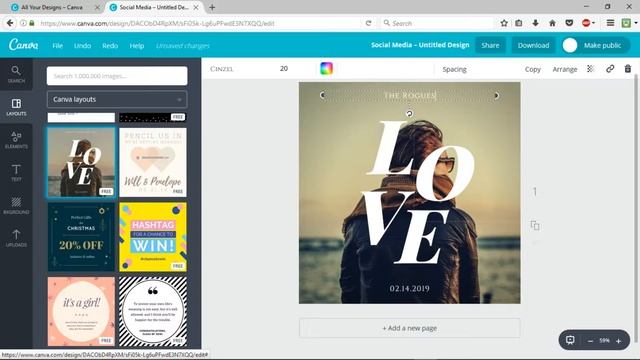Open the Spacing dropdown
The image size is (640, 360).
pos(454,69)
